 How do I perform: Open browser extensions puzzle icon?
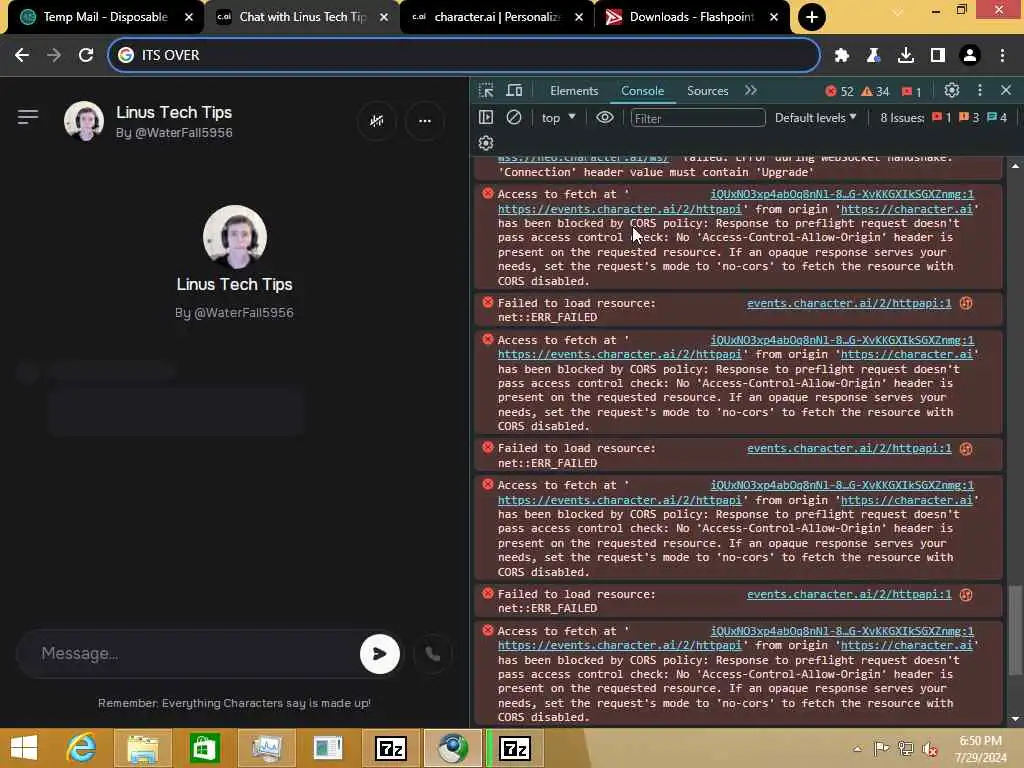tap(842, 56)
